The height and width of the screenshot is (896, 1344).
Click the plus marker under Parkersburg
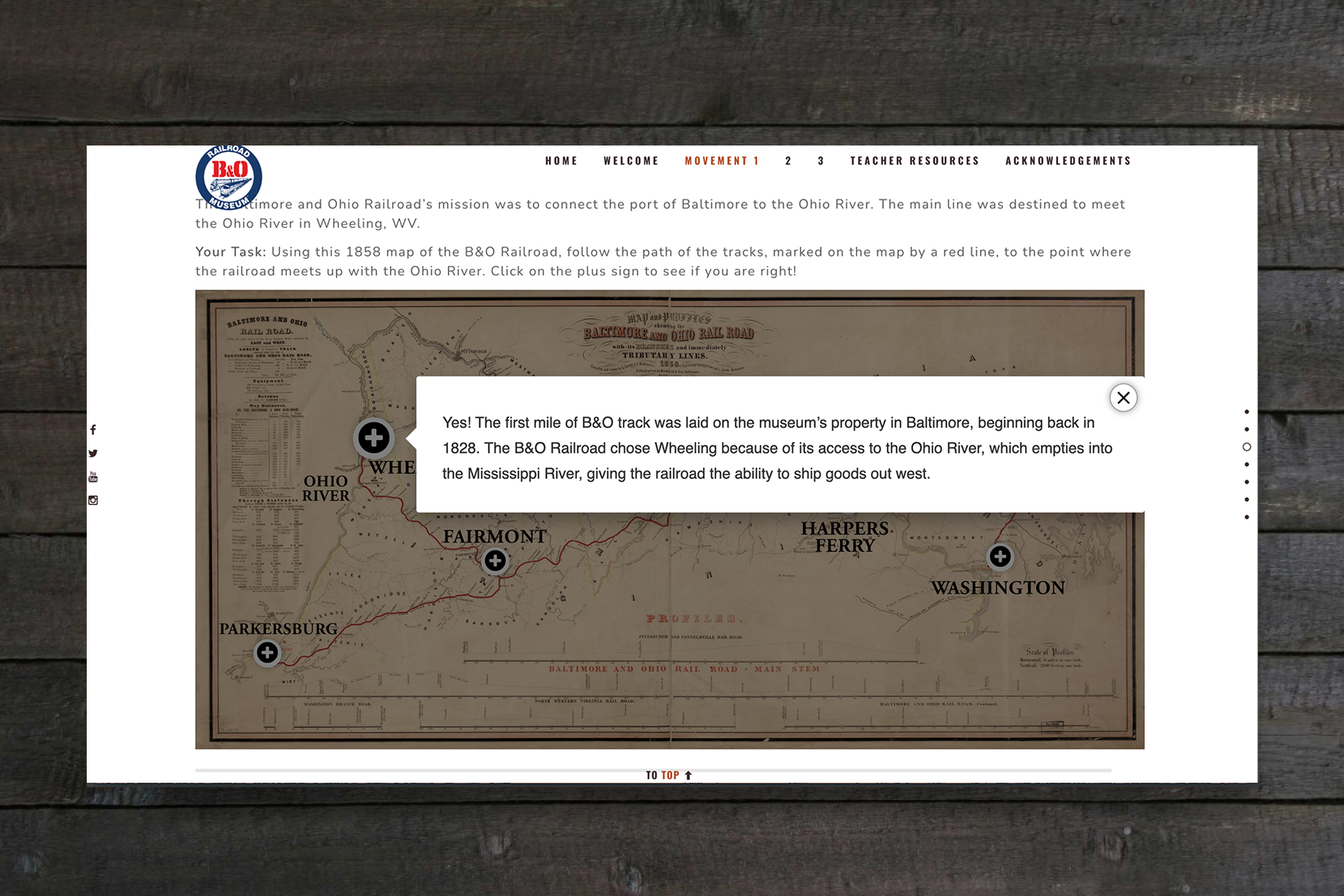267,652
